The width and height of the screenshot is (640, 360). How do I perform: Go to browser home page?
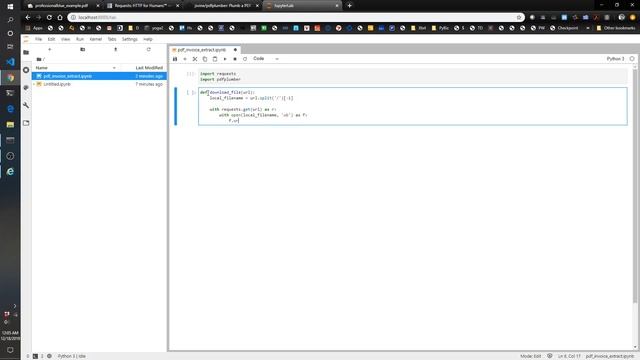click(60, 18)
